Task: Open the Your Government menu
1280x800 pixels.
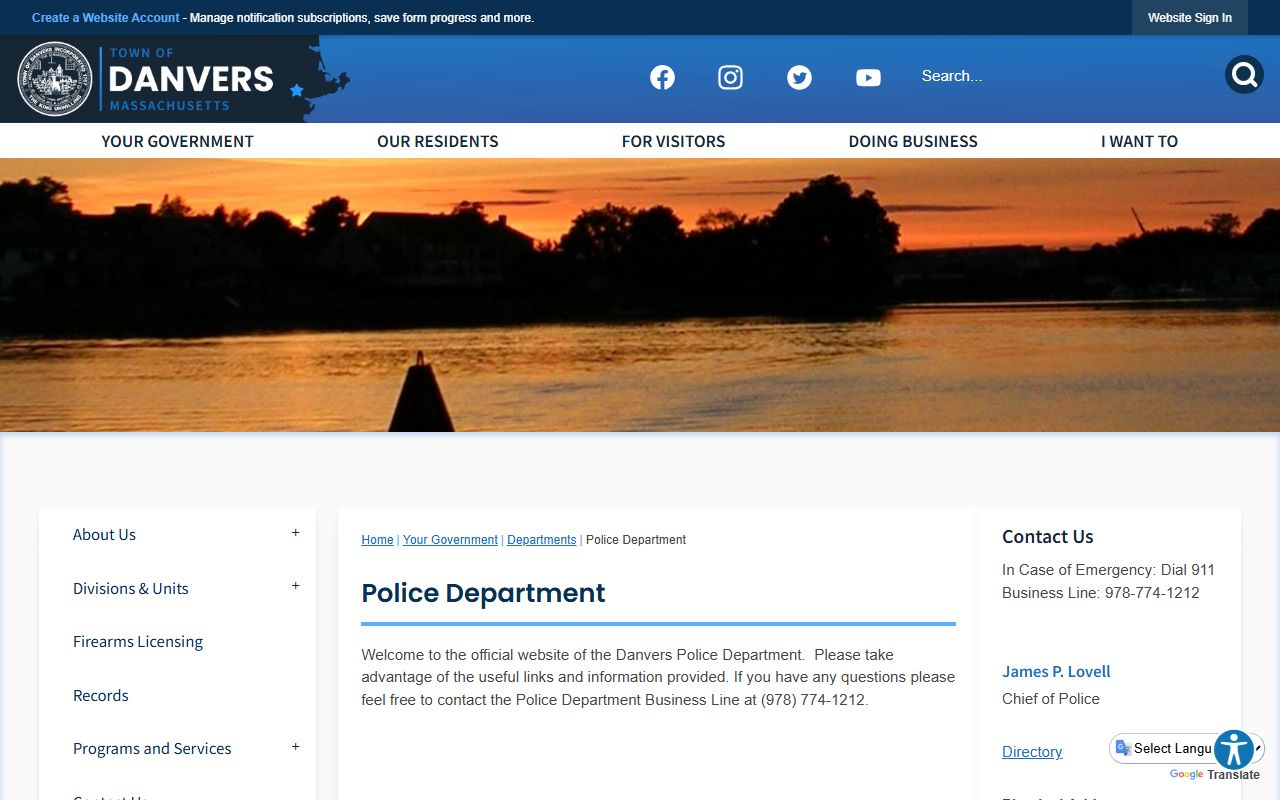Action: [177, 141]
